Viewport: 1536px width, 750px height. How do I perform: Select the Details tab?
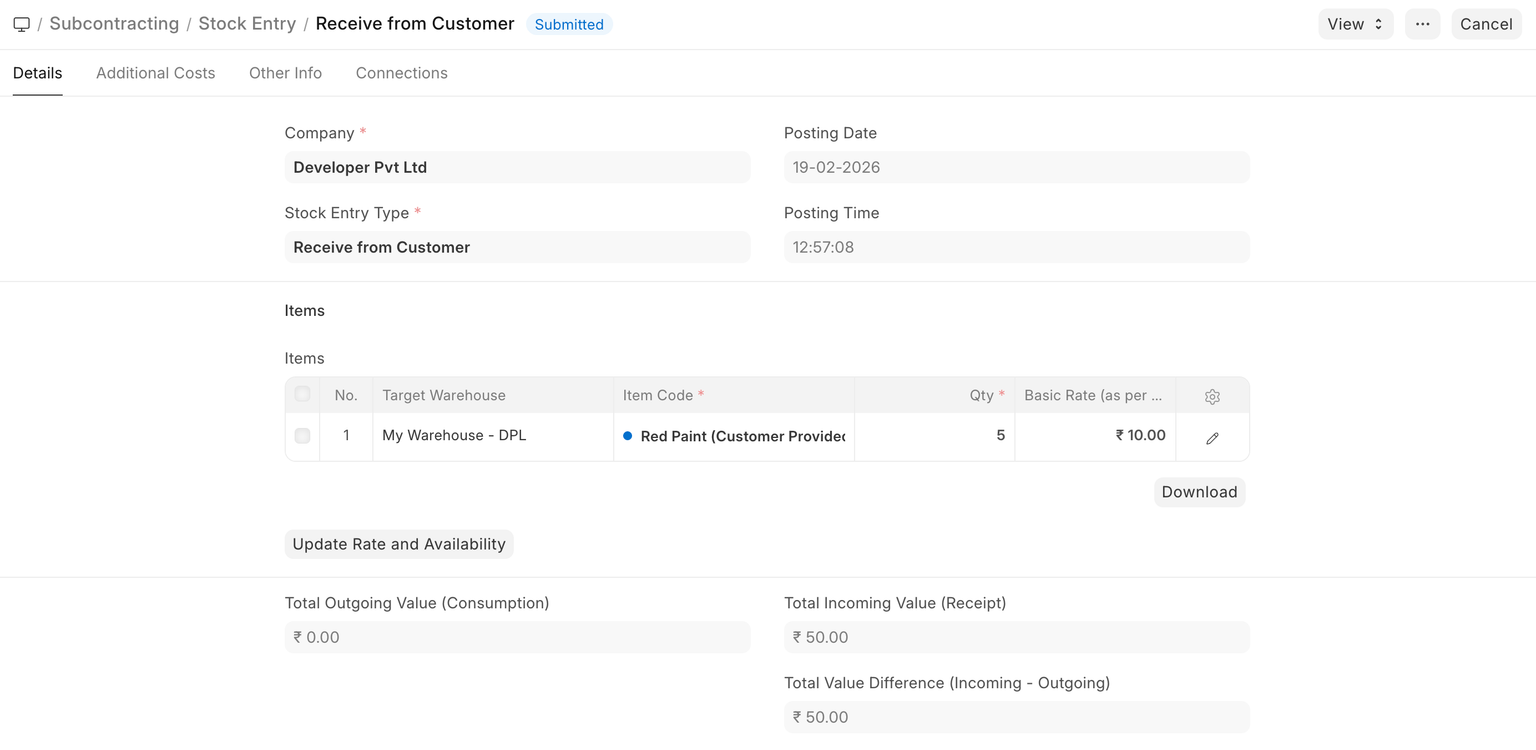(38, 73)
